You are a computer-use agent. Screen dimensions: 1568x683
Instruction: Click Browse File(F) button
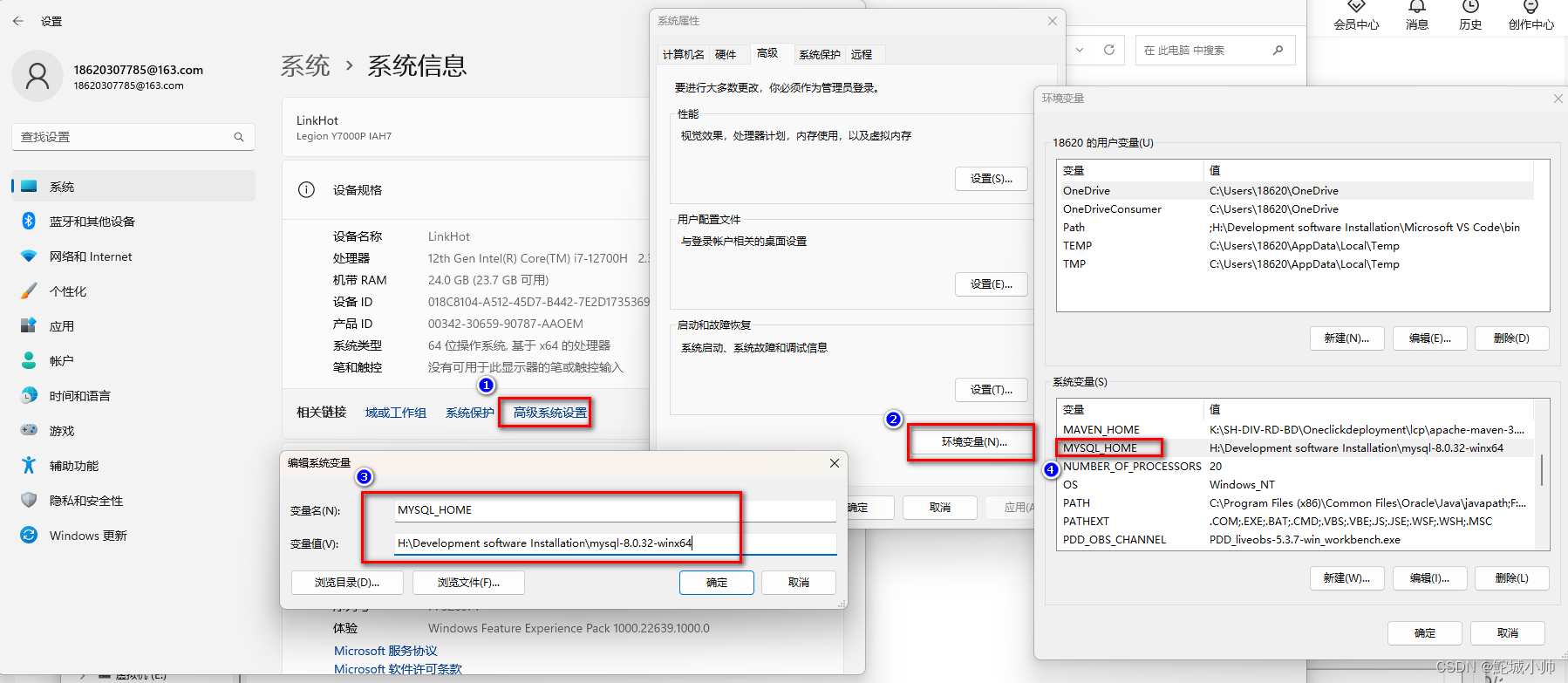468,583
